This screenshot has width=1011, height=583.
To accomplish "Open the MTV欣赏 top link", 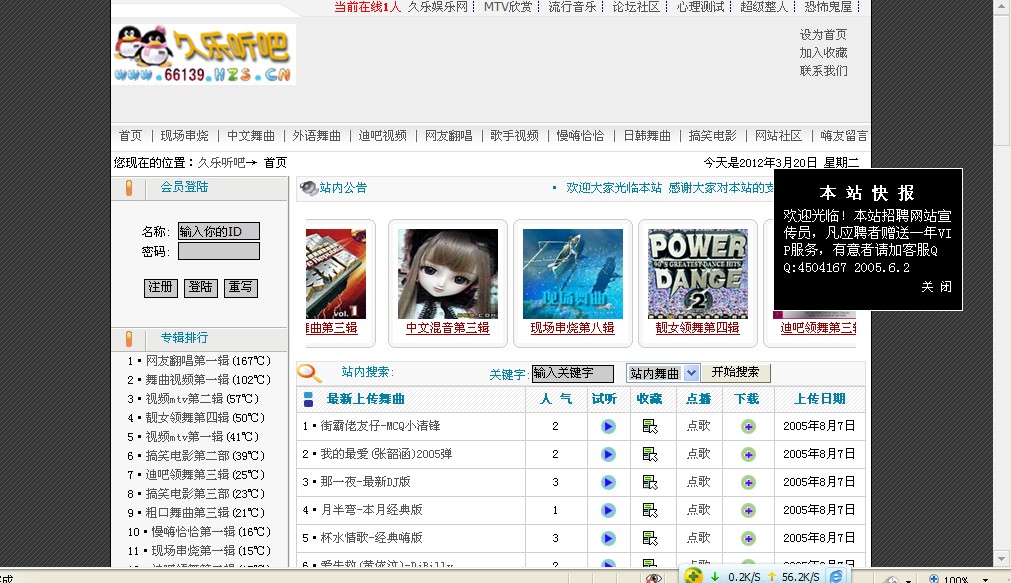I will [x=508, y=7].
